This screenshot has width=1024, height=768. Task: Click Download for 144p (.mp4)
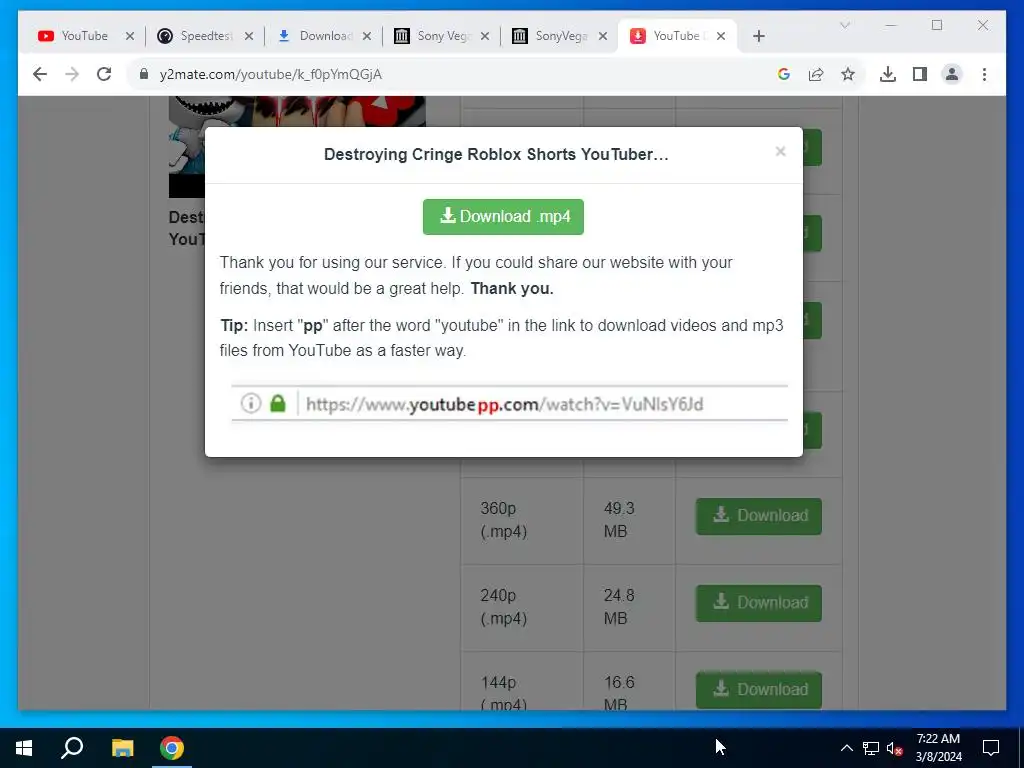coord(759,690)
